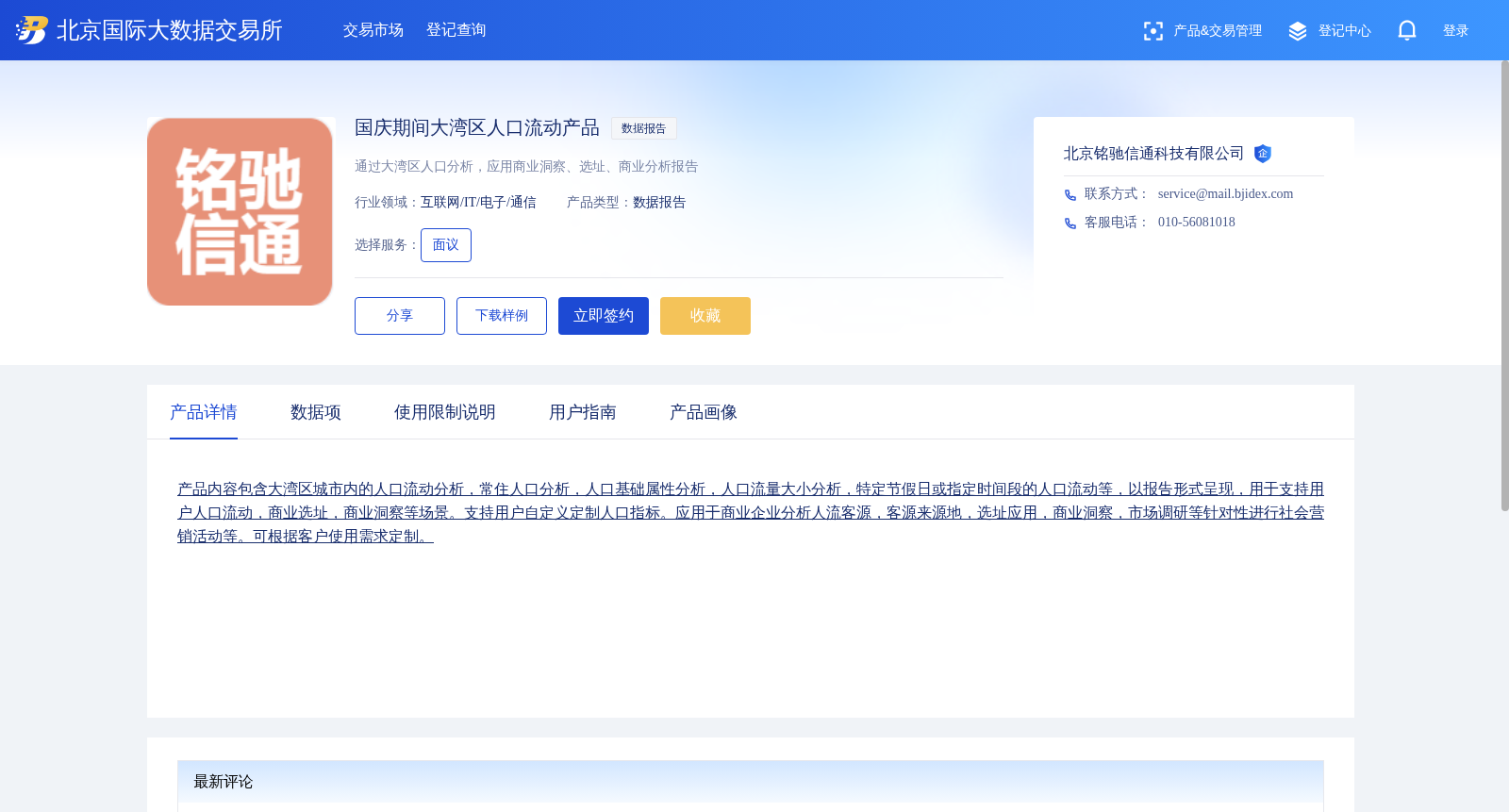Click the underlined product description paragraph

[x=751, y=513]
